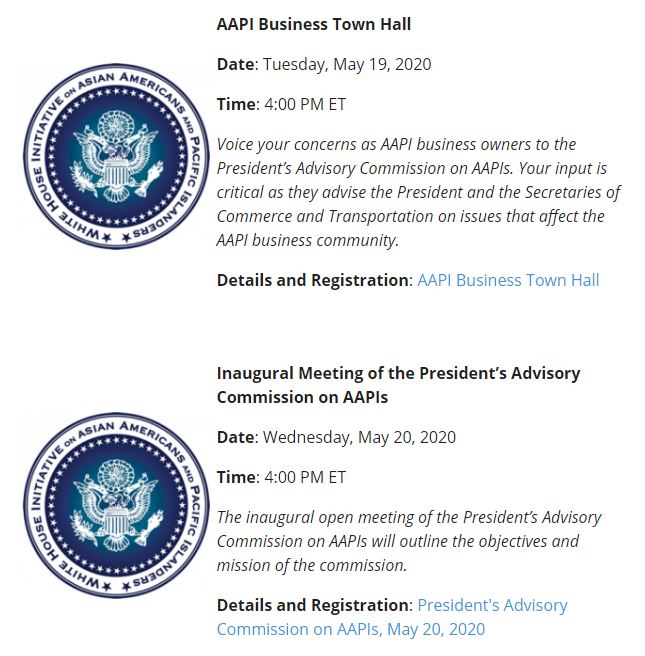This screenshot has height=656, width=645.
Task: Select the date Tuesday, May 19, 2020
Action: (347, 64)
